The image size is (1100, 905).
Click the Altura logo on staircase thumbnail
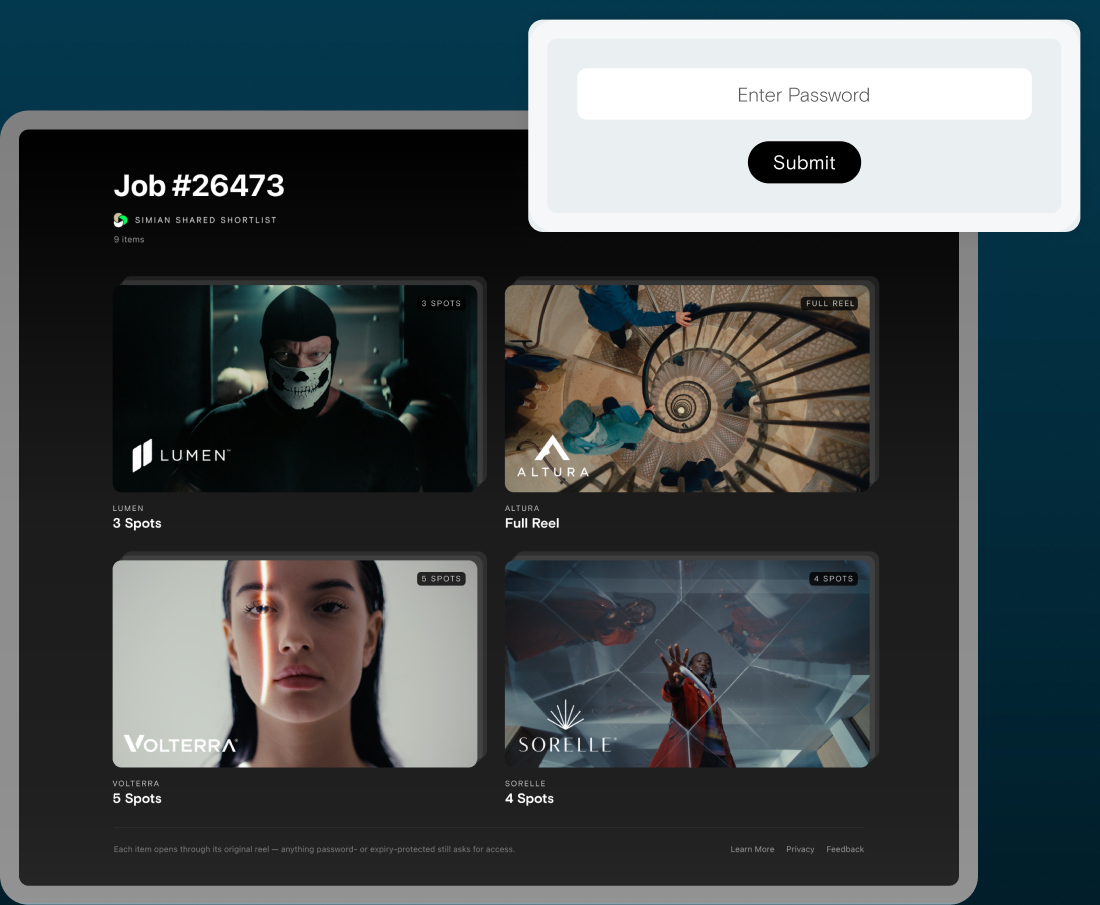pos(553,457)
